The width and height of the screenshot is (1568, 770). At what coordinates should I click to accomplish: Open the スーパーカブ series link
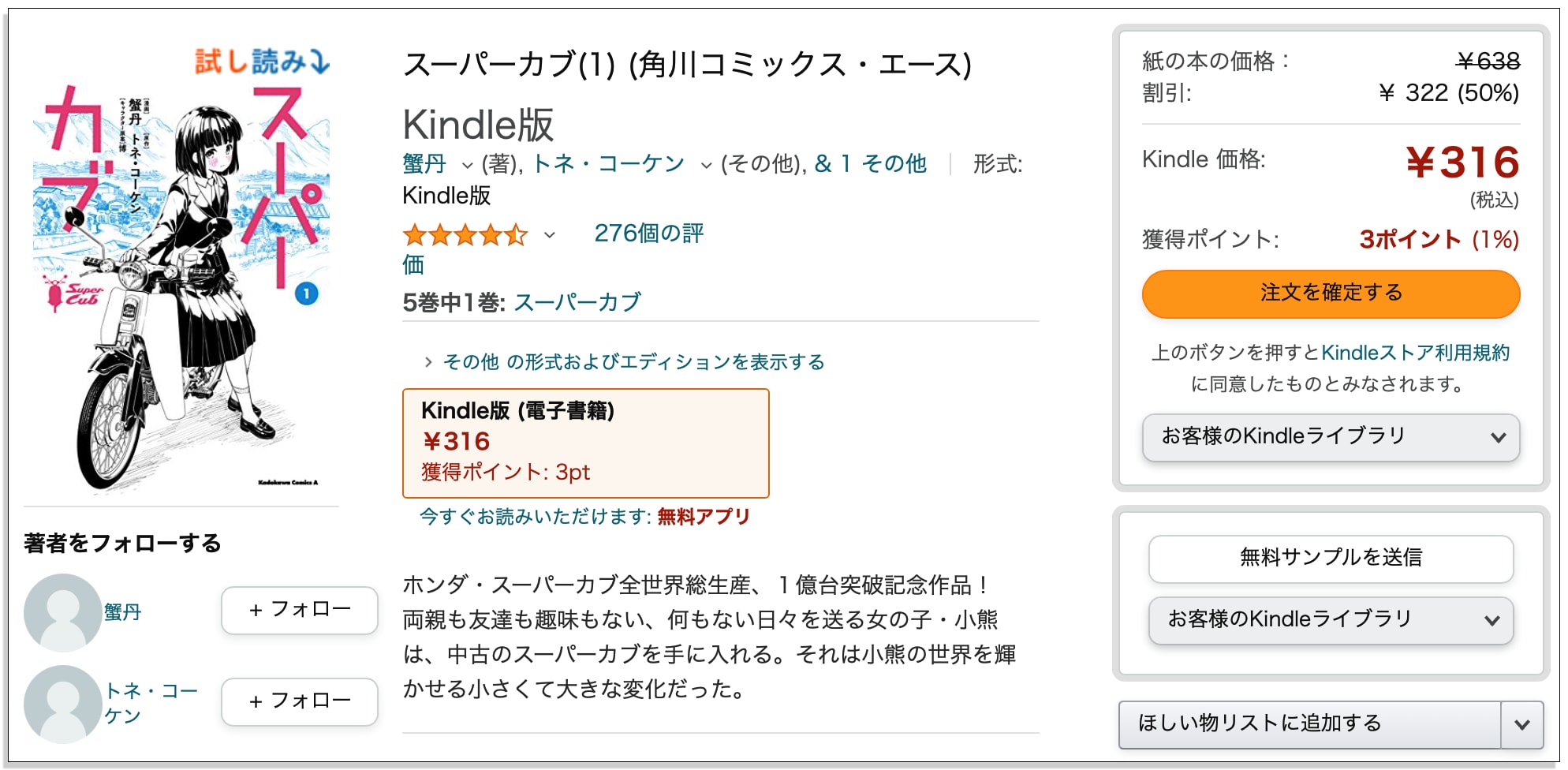tap(577, 303)
